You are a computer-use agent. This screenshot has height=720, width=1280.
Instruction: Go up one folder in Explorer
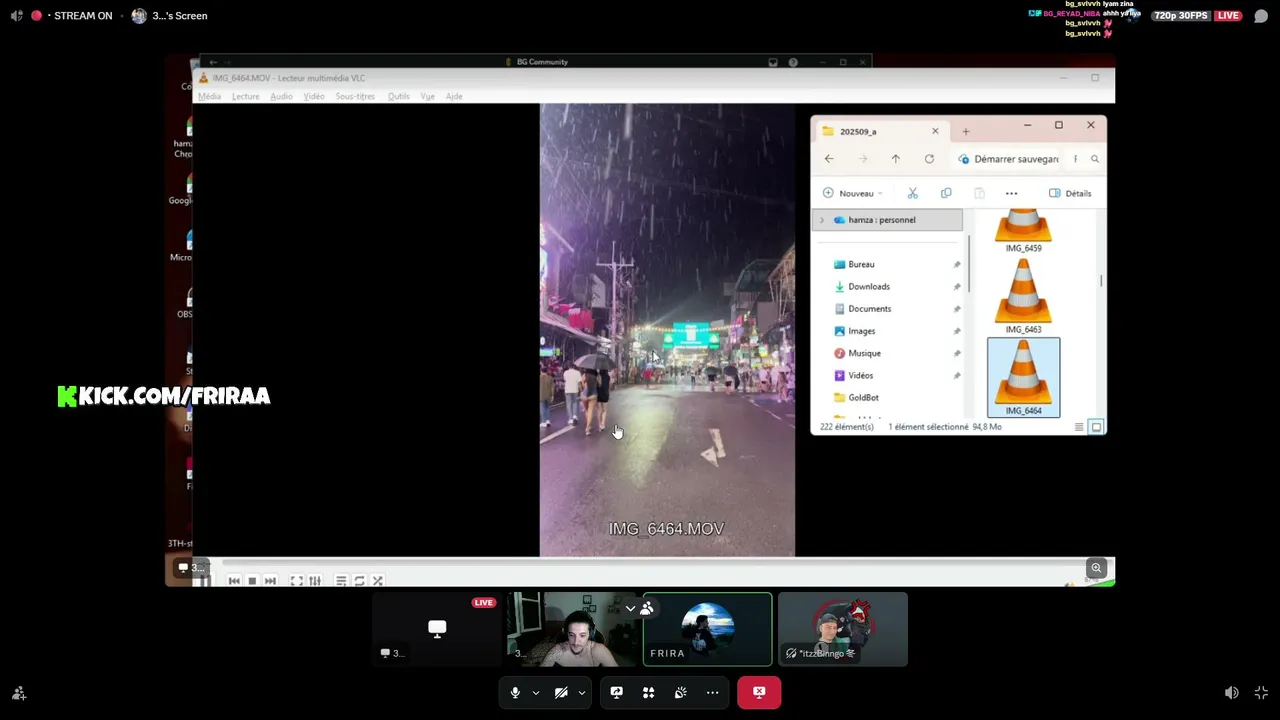(x=895, y=159)
